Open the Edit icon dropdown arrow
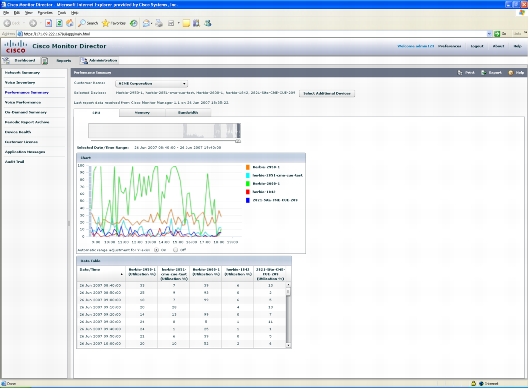This screenshot has width=530, height=389. click(x=178, y=23)
